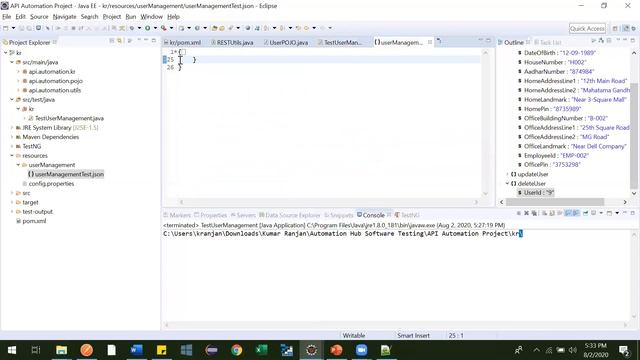Switch to the kr/pom.xml editor tab

(182, 42)
